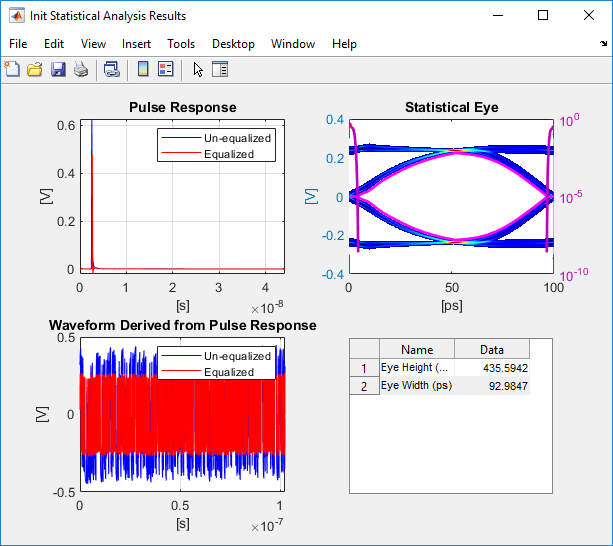Click the Name column header in the table
Screen dimensions: 613x546
pyautogui.click(x=417, y=349)
